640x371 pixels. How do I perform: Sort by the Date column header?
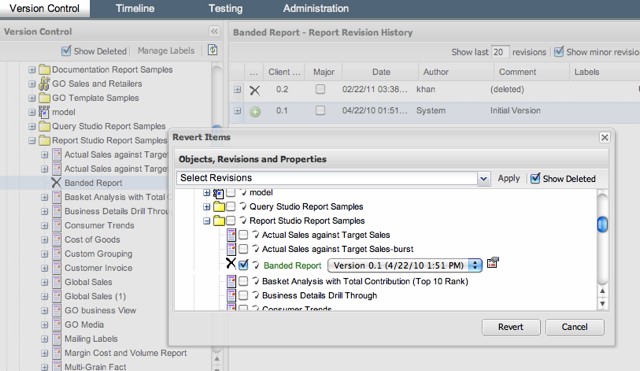[x=381, y=72]
